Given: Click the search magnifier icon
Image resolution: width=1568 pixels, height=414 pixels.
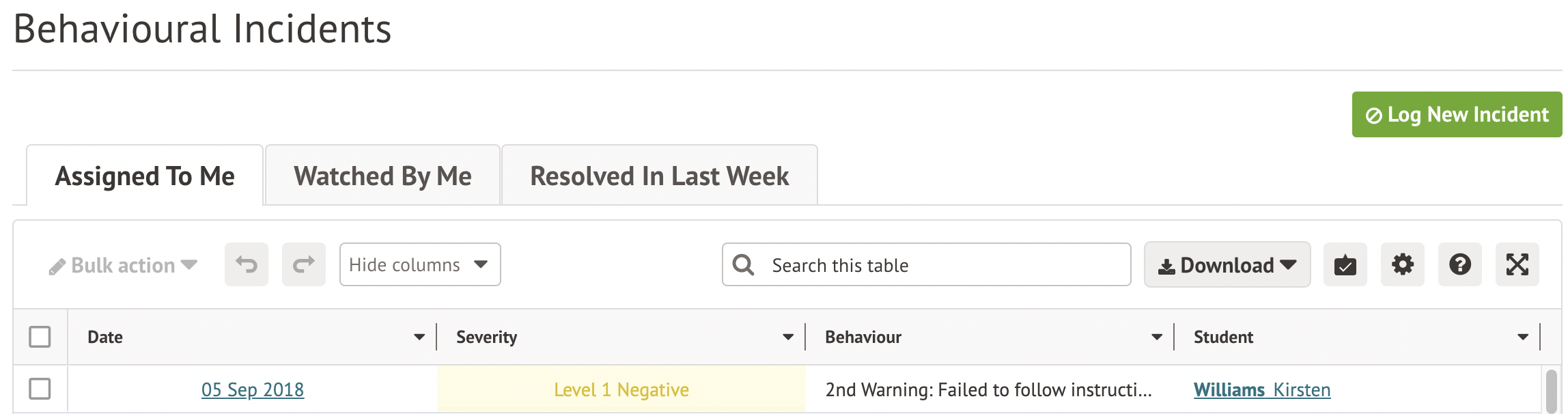Looking at the screenshot, I should [743, 264].
